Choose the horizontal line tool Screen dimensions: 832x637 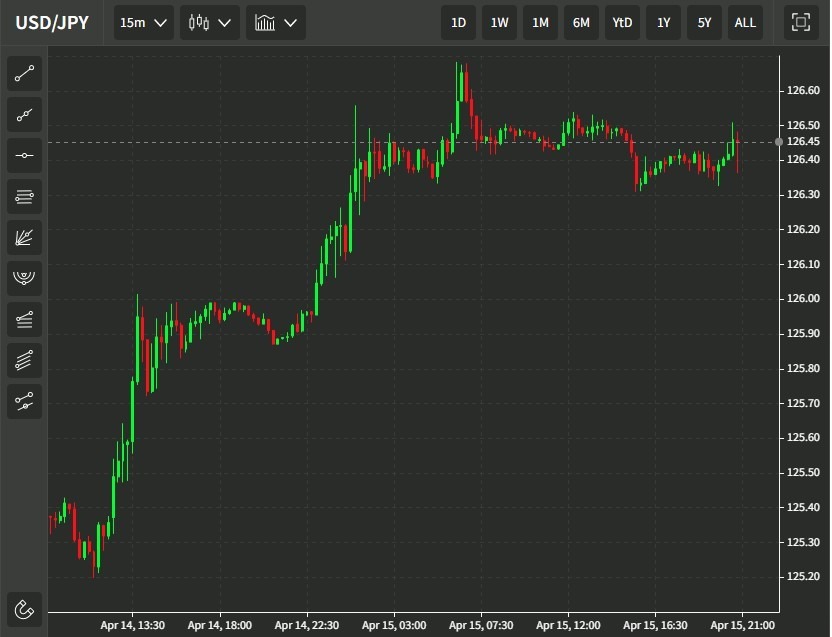24,155
